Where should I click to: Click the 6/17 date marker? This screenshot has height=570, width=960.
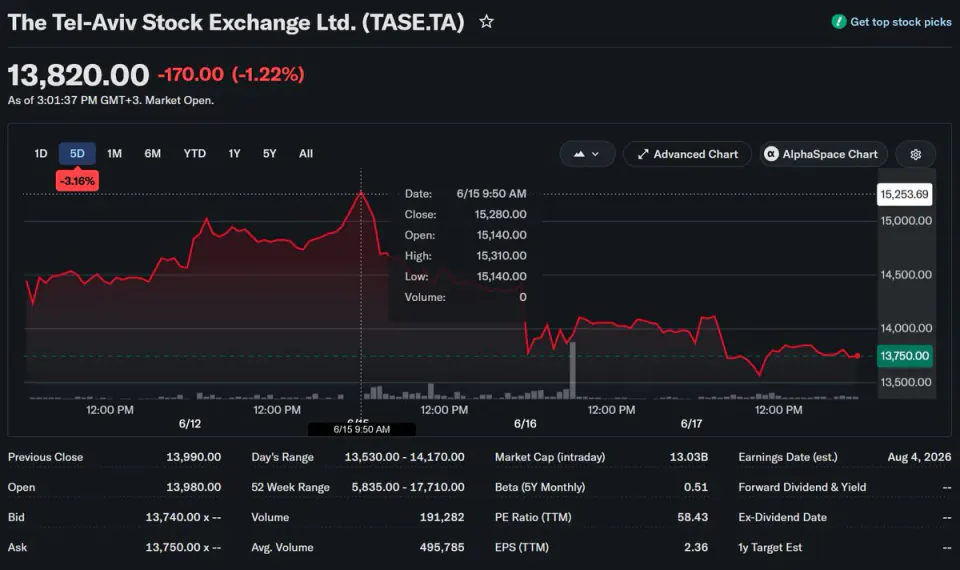691,424
